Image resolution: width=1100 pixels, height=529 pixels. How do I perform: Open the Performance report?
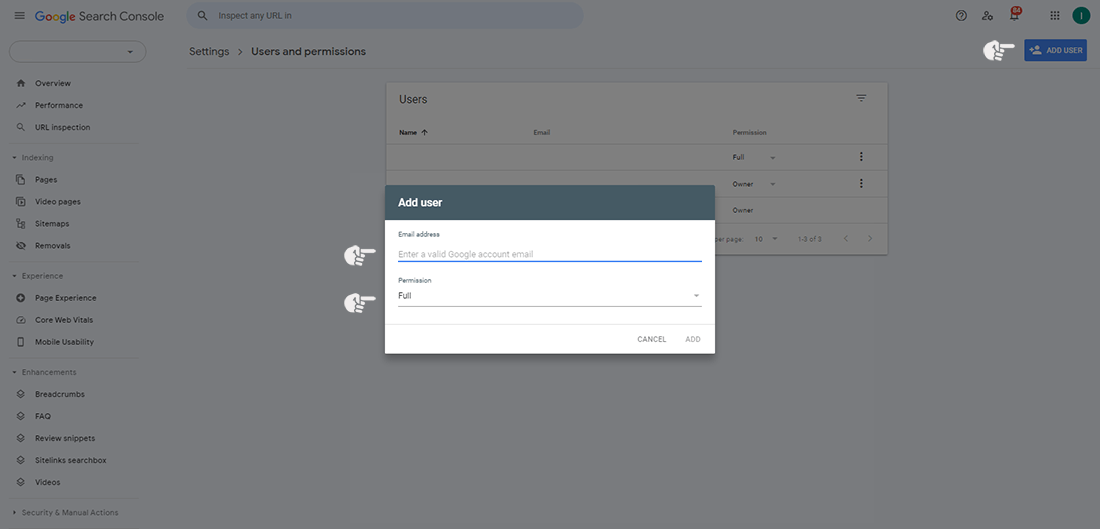58,105
